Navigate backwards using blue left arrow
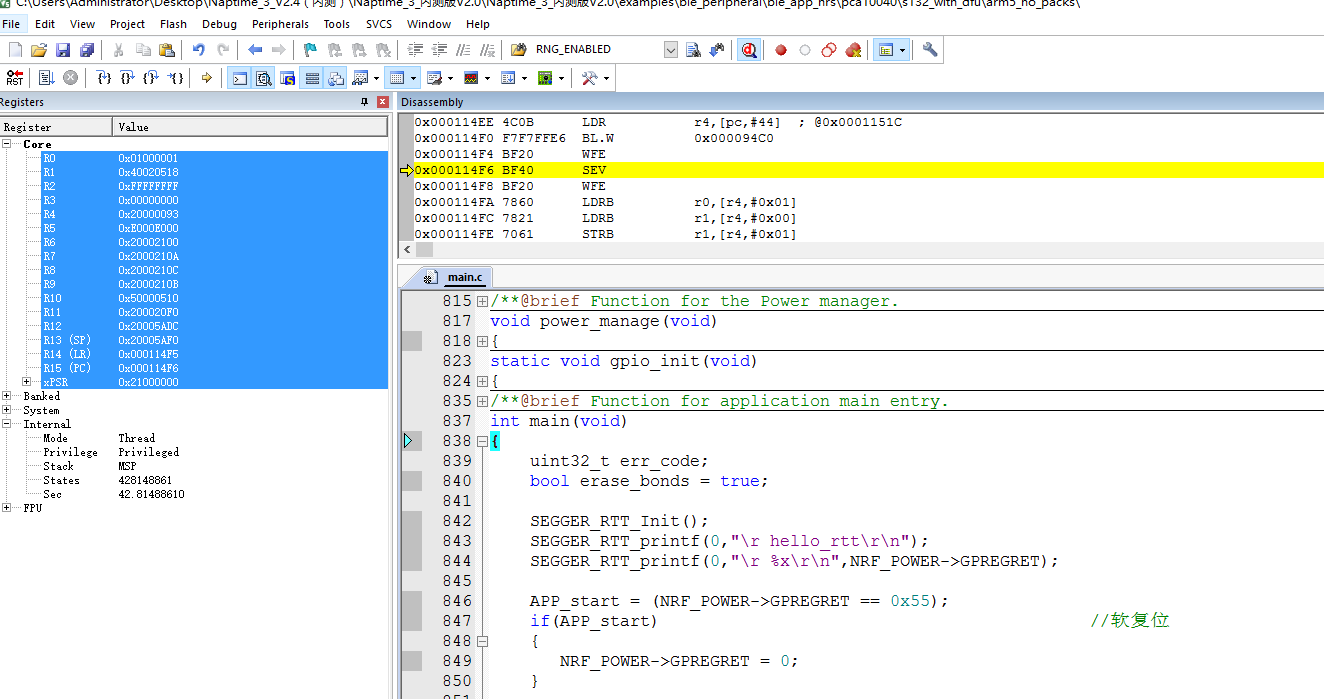1324x699 pixels. coord(255,49)
